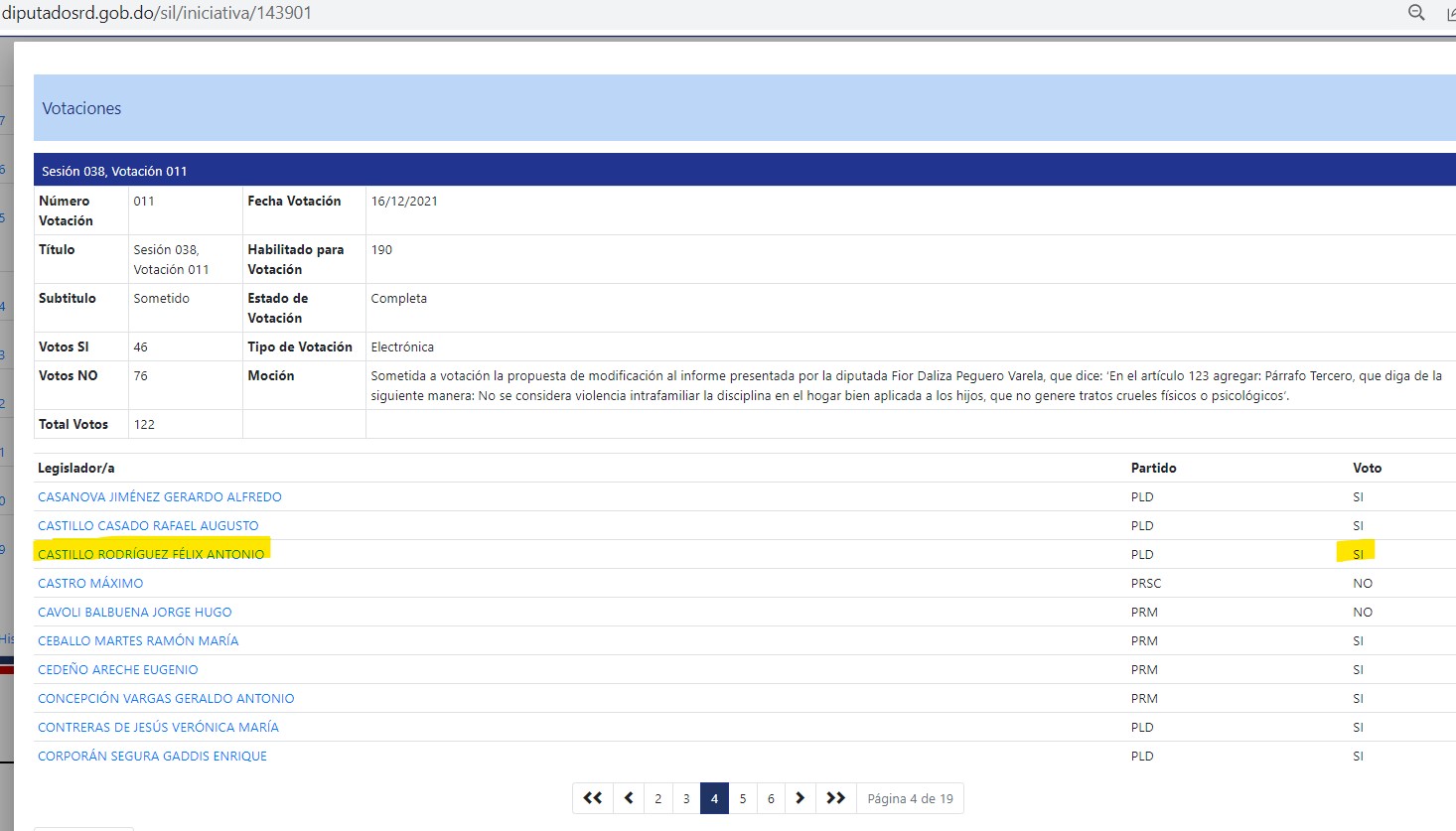
Task: Select page 2 in pagination
Action: (657, 798)
